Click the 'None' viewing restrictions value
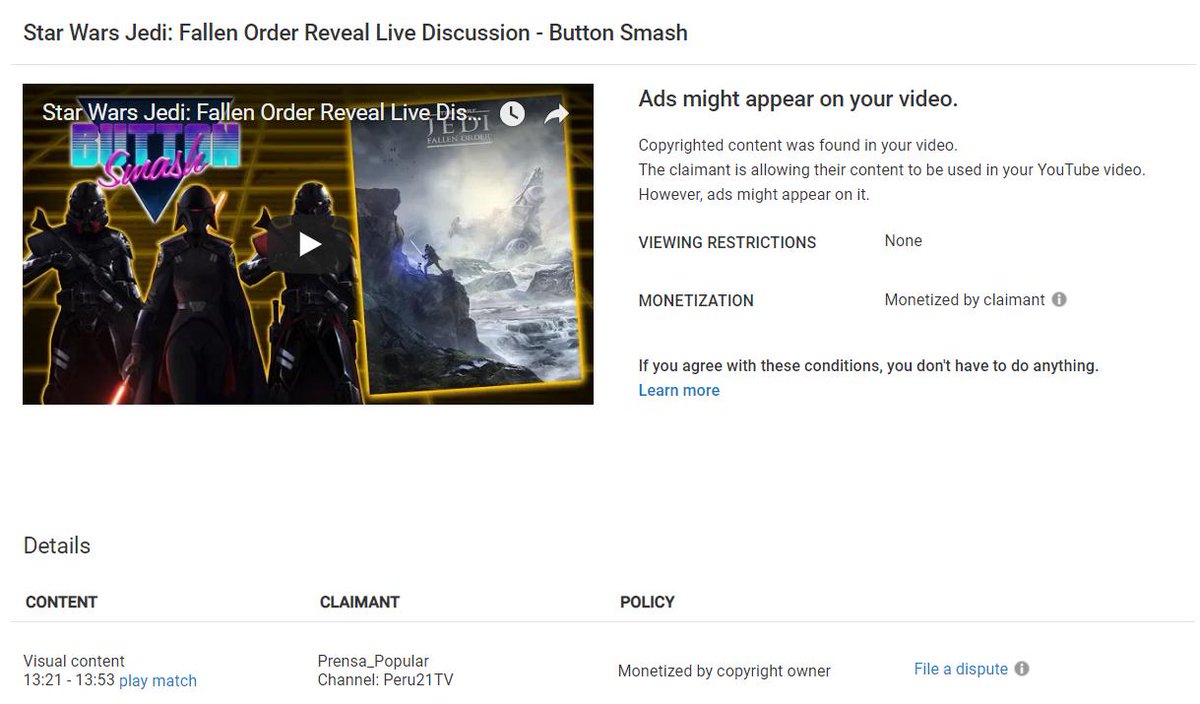 pos(903,241)
